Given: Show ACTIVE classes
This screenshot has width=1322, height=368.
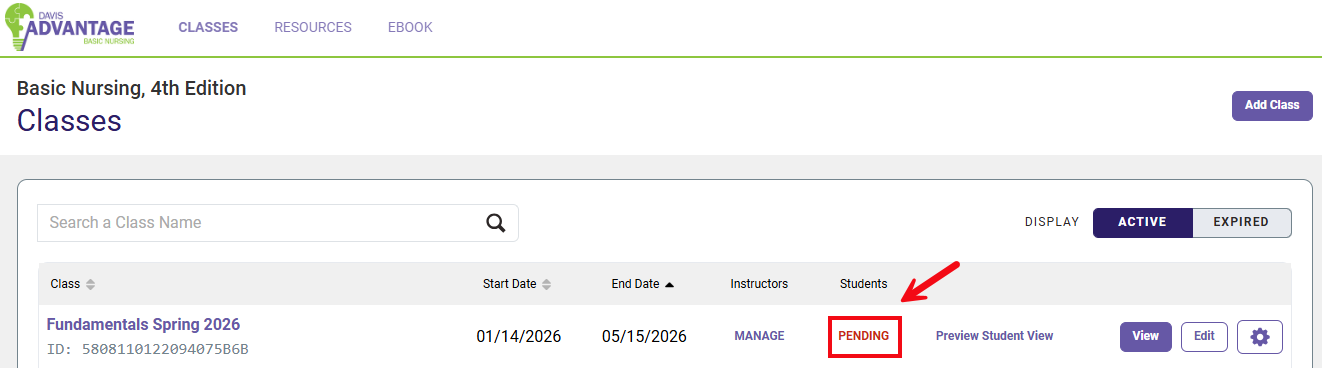Looking at the screenshot, I should point(1143,222).
